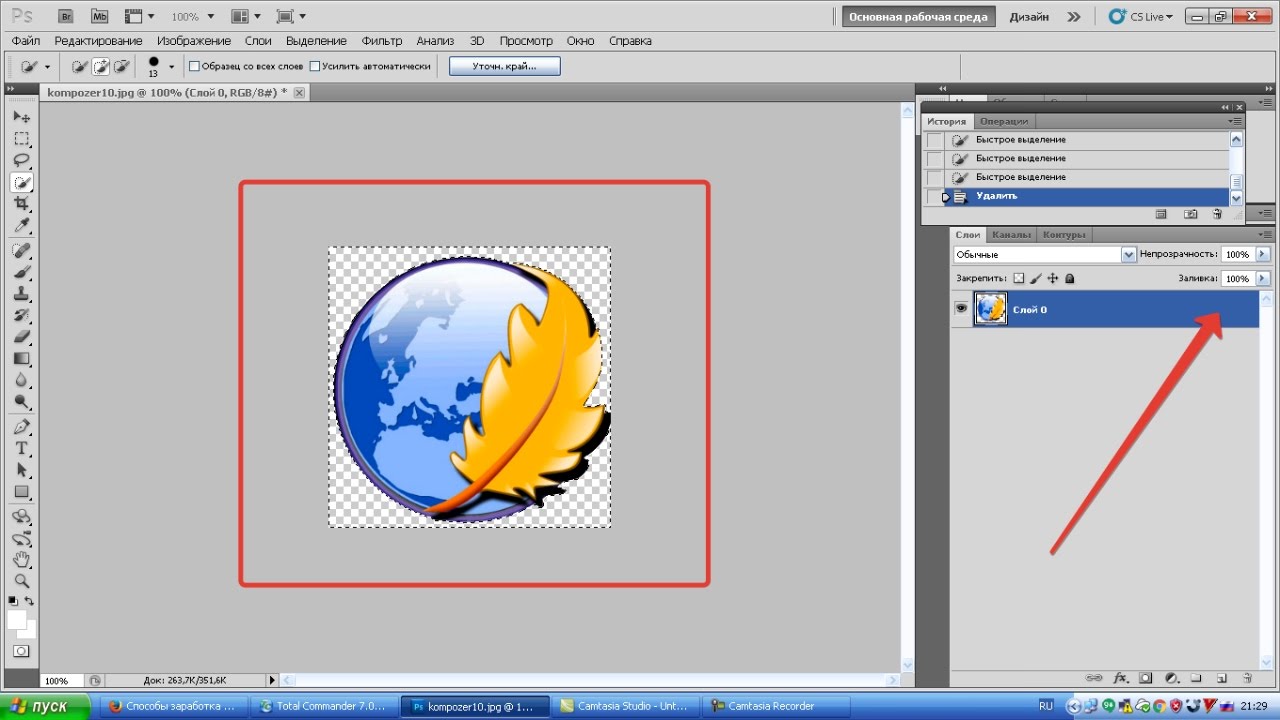Switch to the 'Каналы' tab

point(1011,235)
